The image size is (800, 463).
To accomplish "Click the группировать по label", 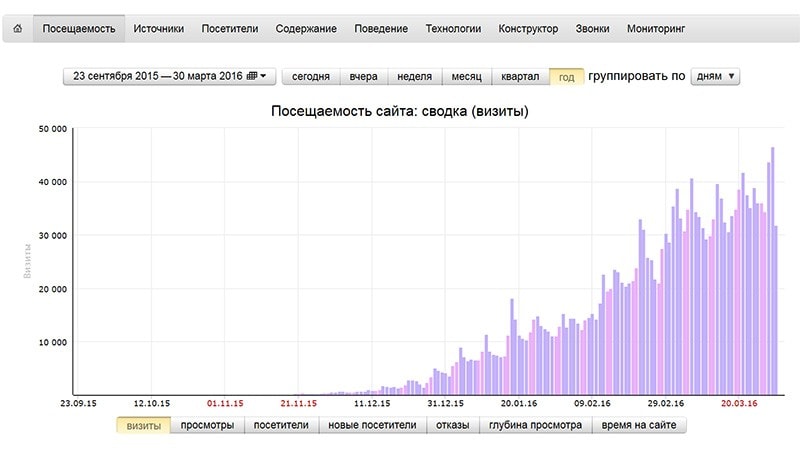I will [636, 76].
